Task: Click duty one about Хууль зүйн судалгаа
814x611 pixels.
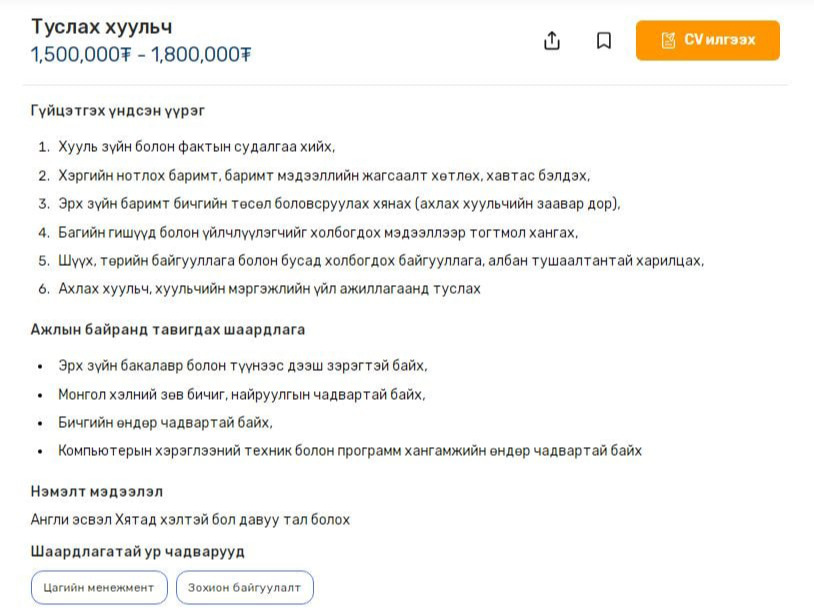Action: [x=197, y=147]
